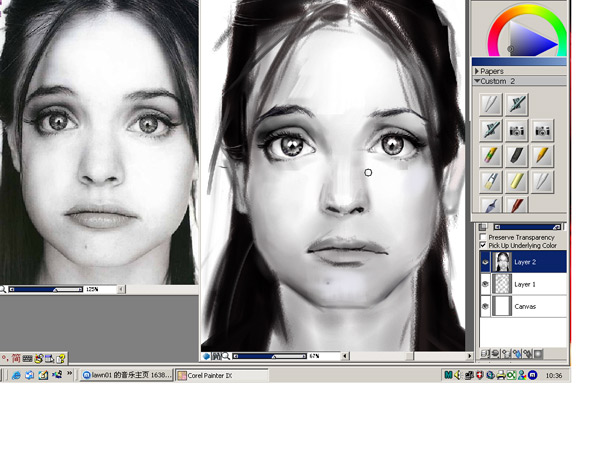
Task: Click the speaker volume tray icon
Action: tap(457, 375)
